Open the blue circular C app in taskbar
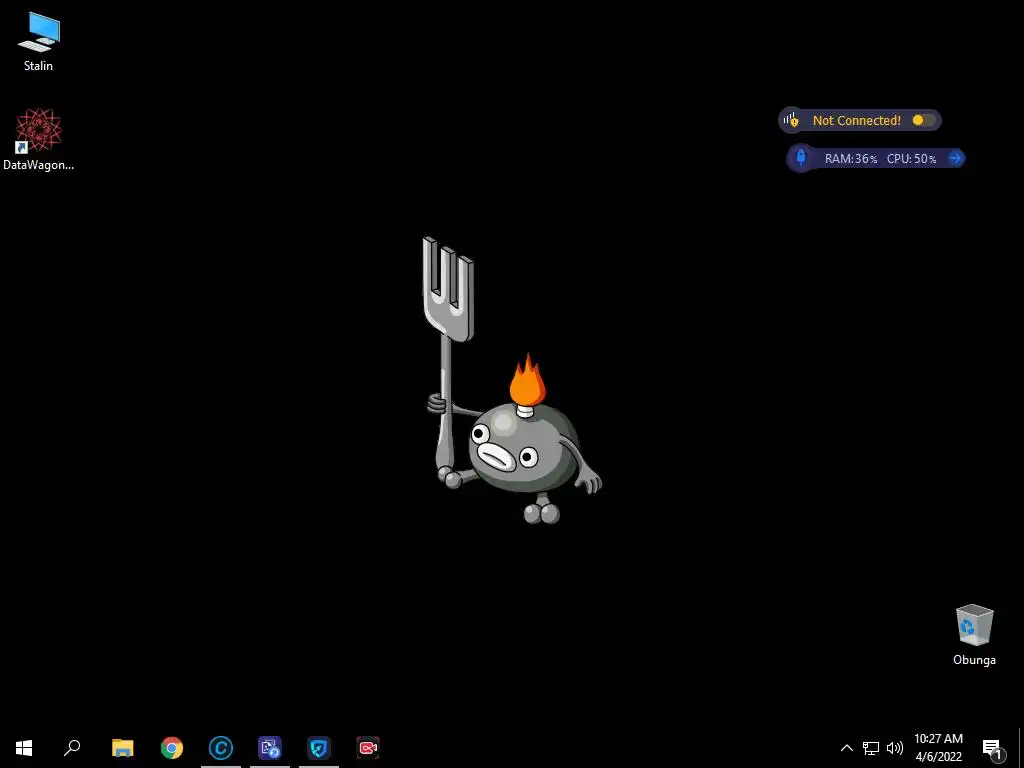 point(221,748)
